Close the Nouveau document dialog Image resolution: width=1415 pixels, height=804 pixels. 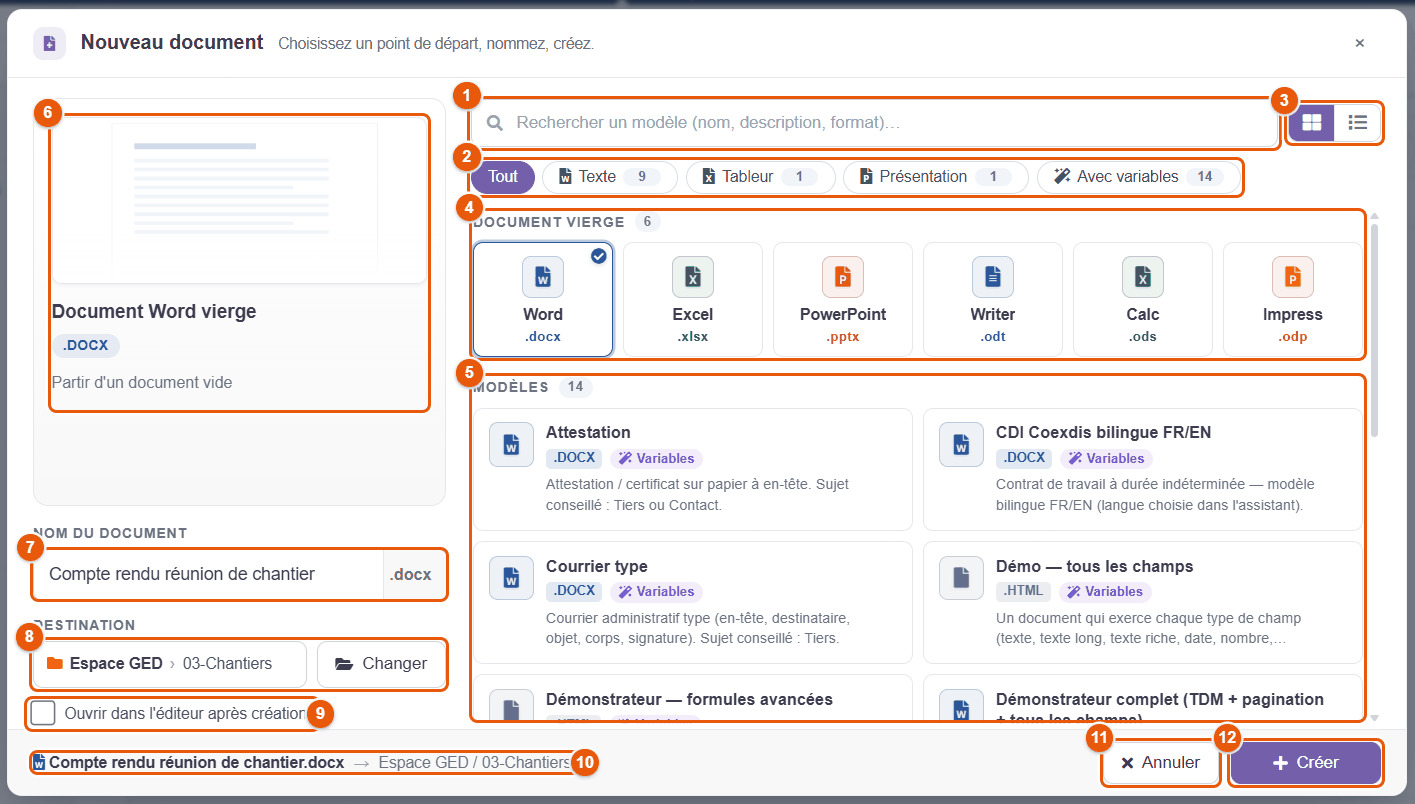1360,43
